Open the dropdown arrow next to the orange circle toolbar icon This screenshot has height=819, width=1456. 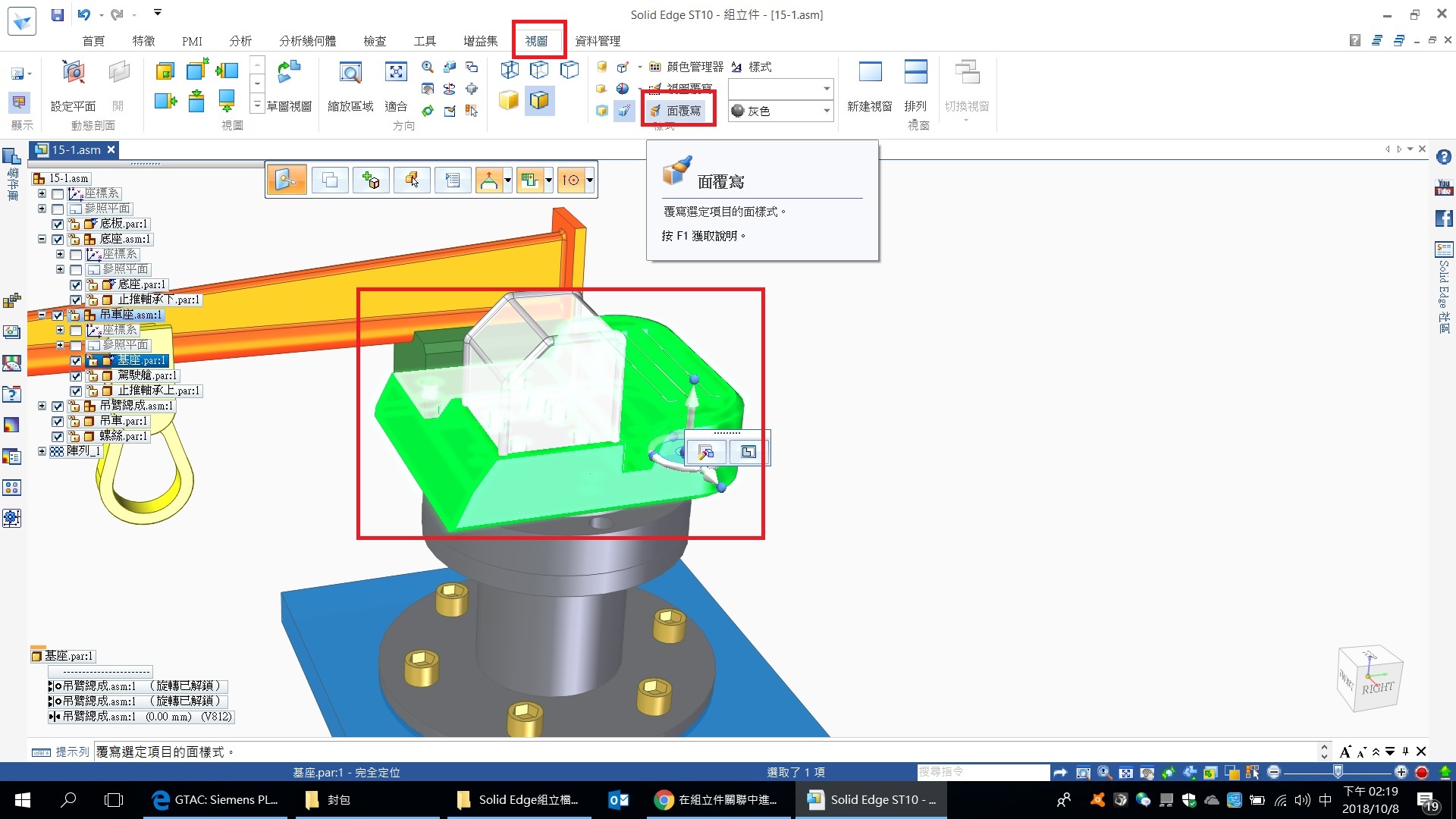click(x=589, y=180)
